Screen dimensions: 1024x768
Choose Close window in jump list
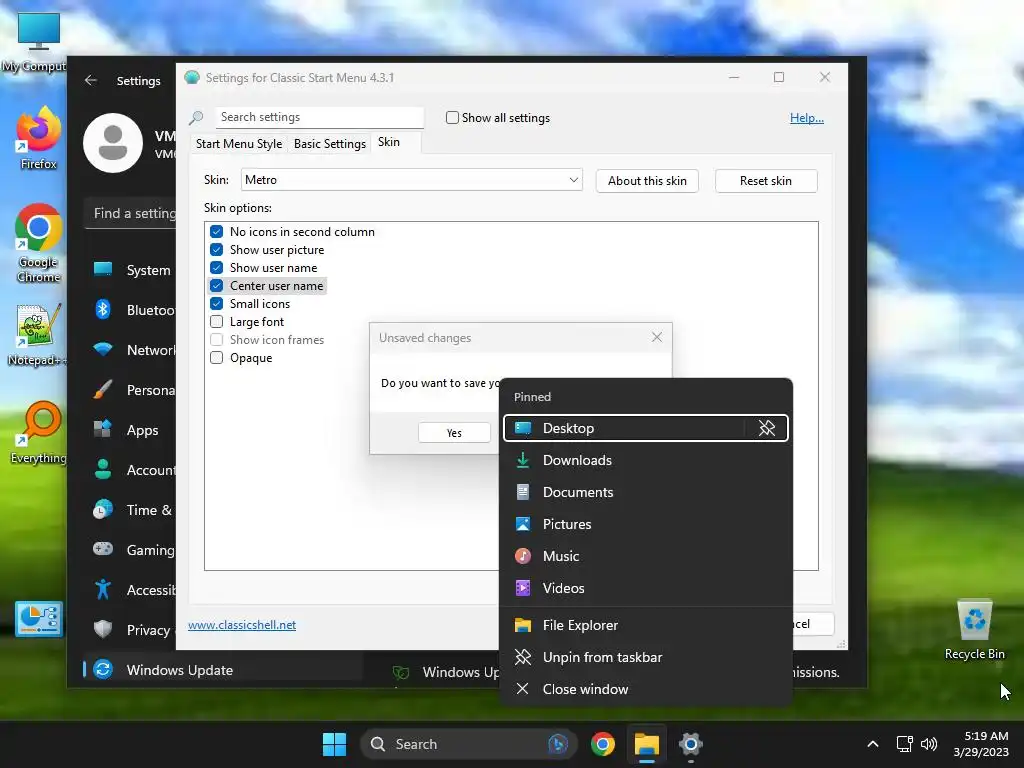click(x=645, y=689)
